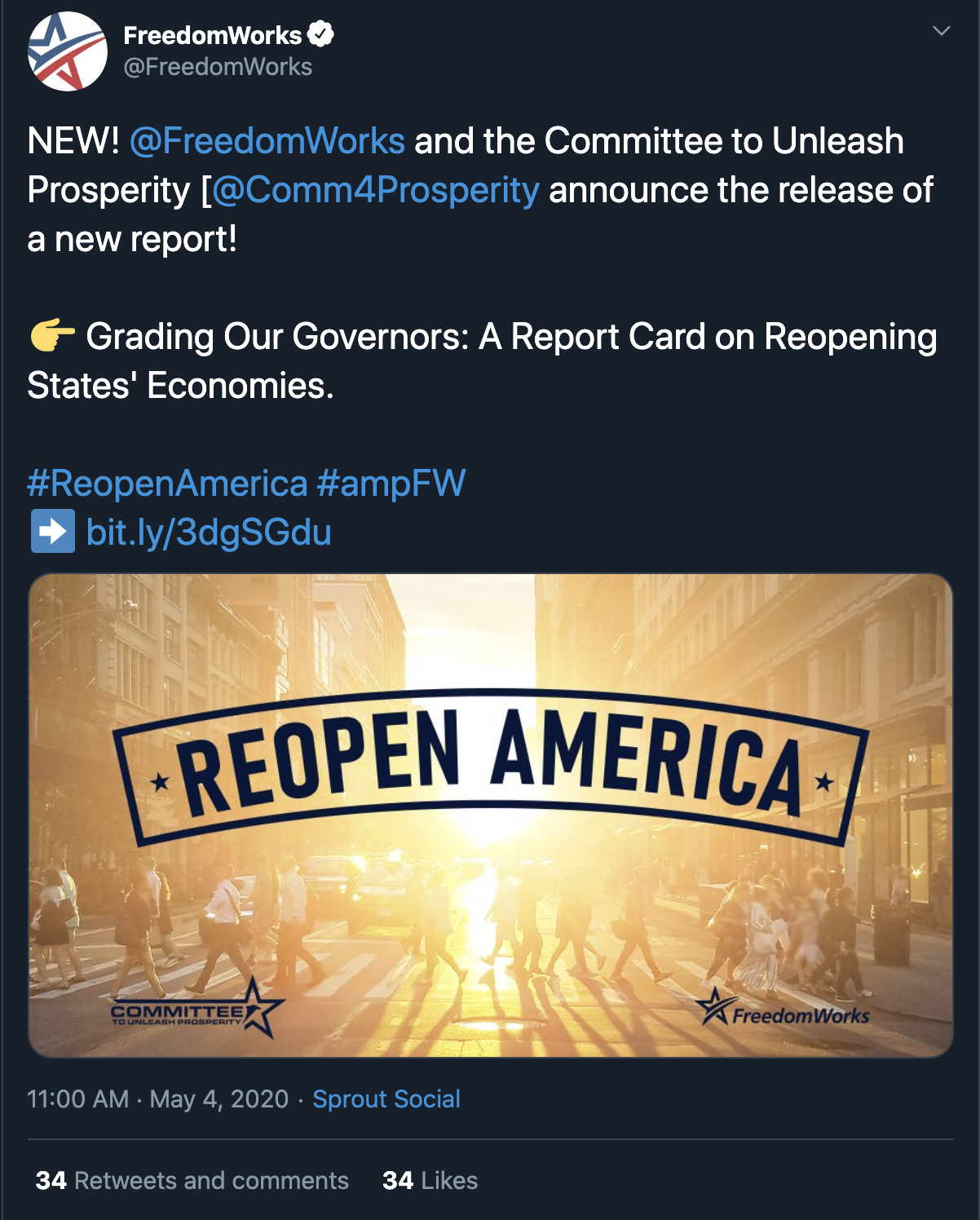This screenshot has width=980, height=1220.
Task: Click the Reopen America banner in the image
Action: (x=491, y=767)
